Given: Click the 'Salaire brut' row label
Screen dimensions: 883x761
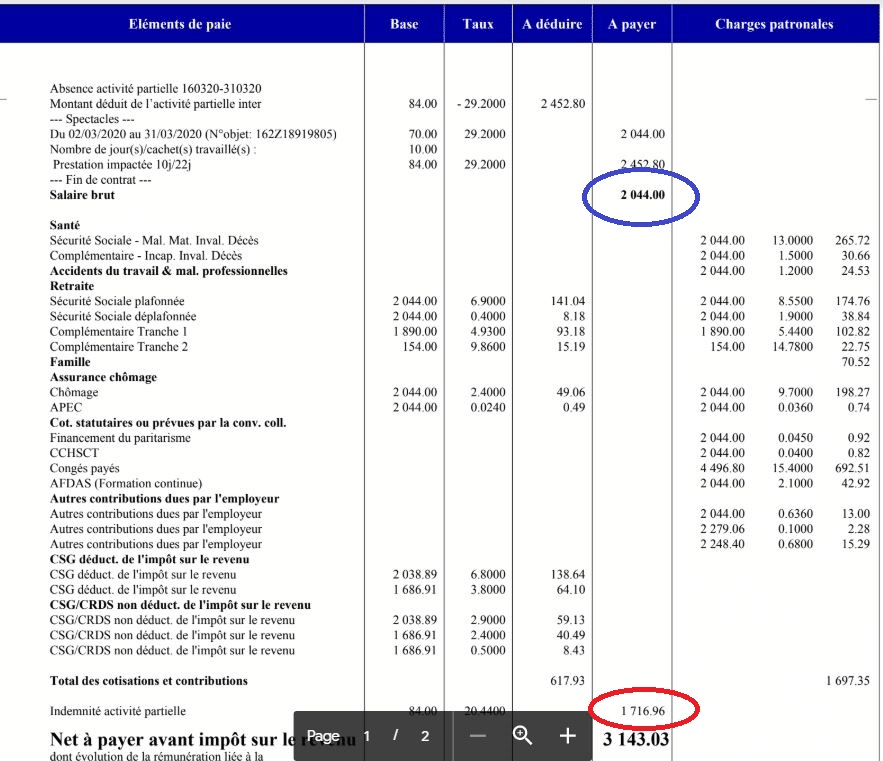Looking at the screenshot, I should tap(82, 195).
